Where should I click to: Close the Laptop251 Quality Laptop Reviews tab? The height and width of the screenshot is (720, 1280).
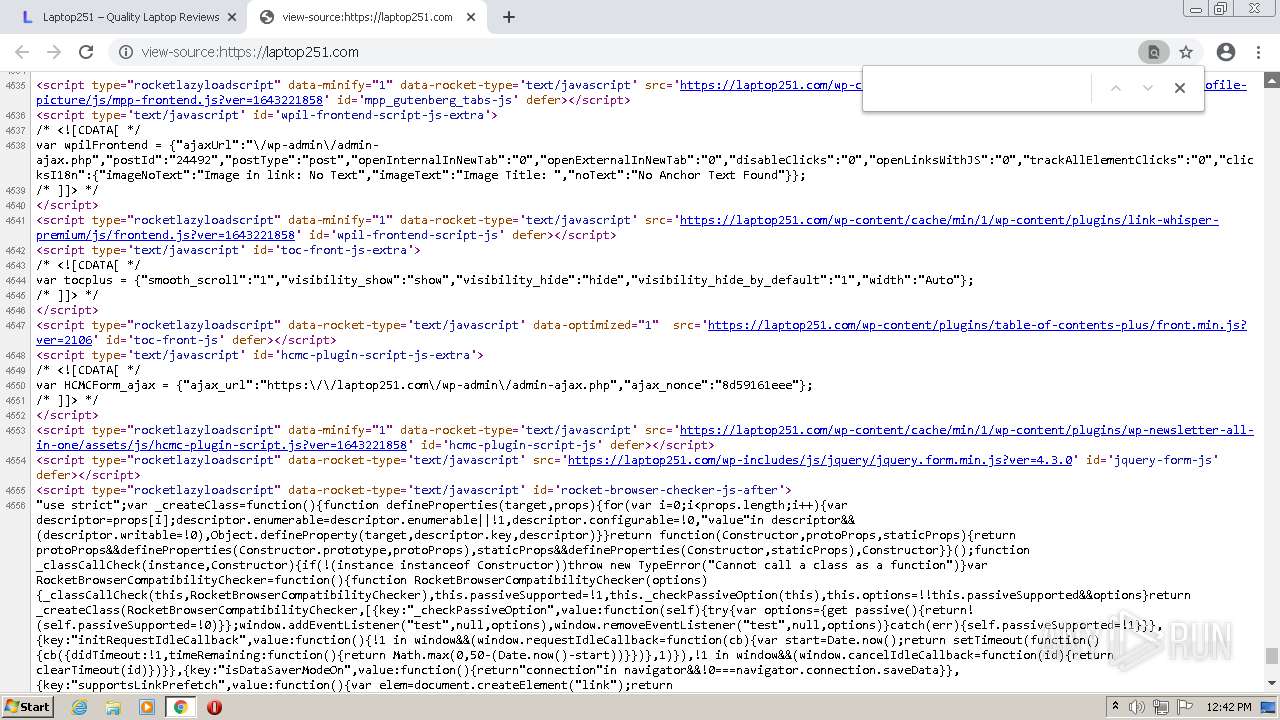click(232, 17)
